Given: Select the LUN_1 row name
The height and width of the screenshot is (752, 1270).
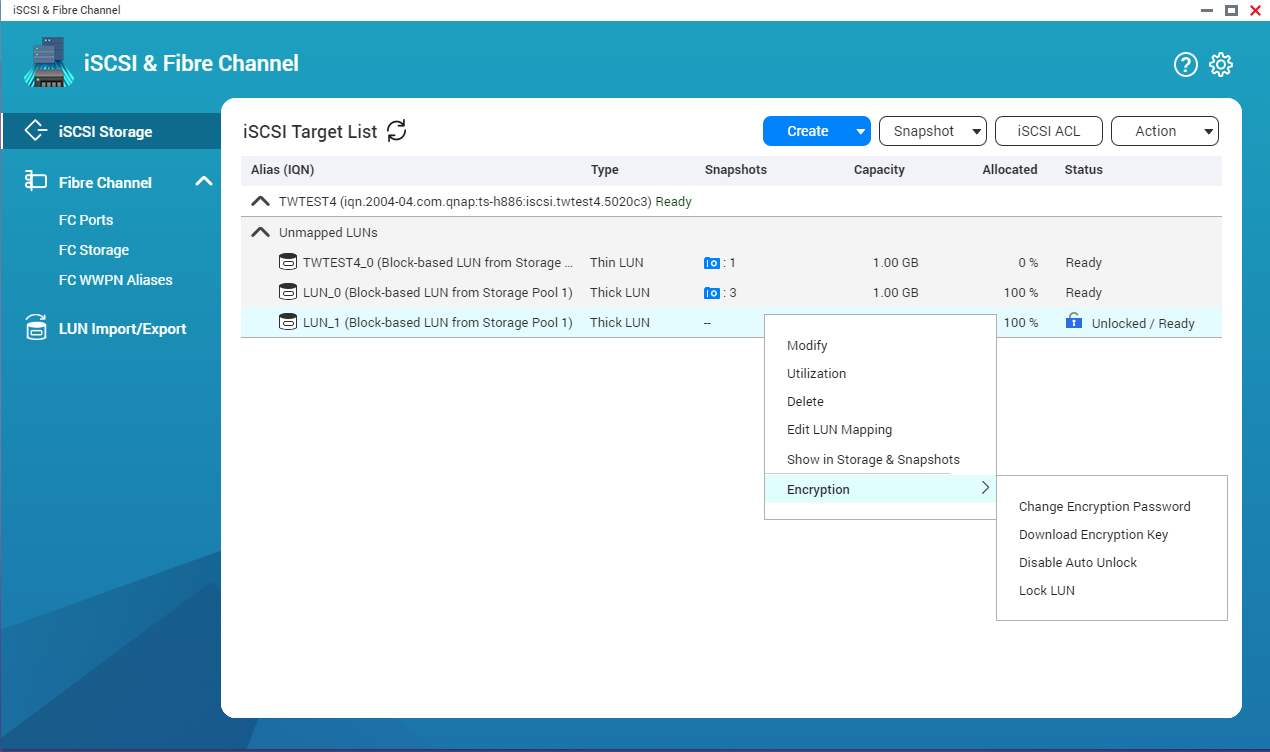Looking at the screenshot, I should [438, 322].
